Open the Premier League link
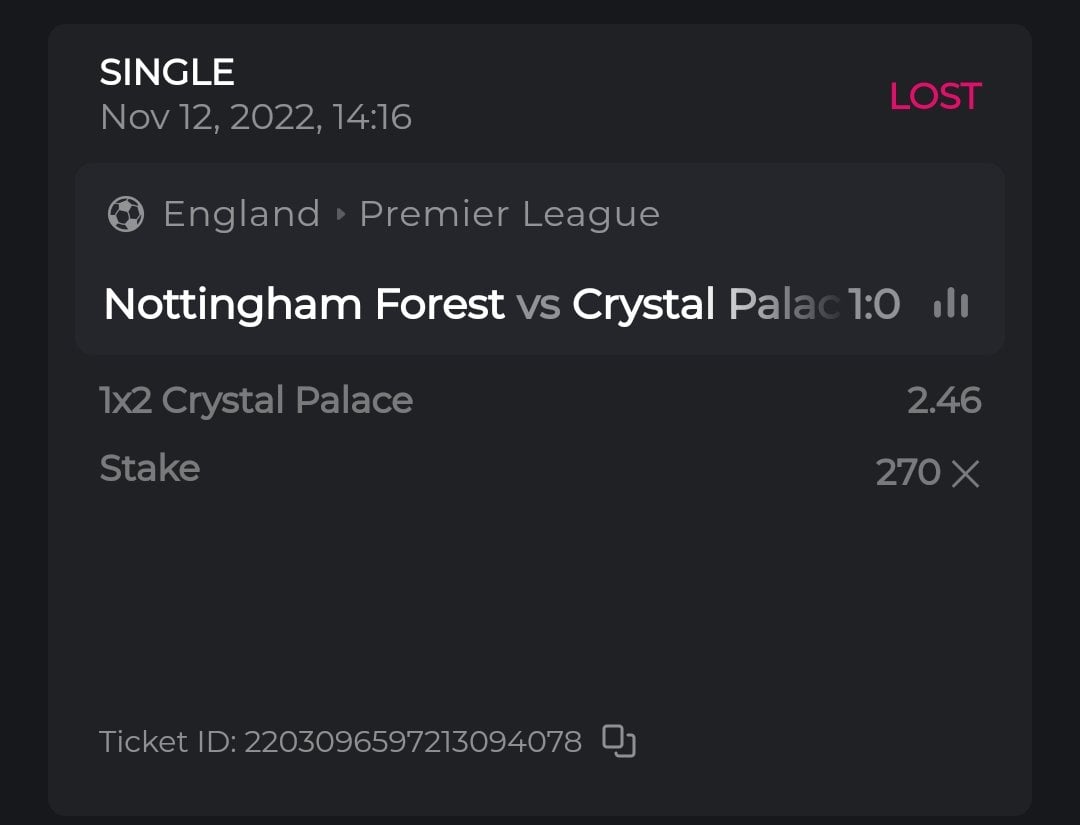 click(x=509, y=214)
